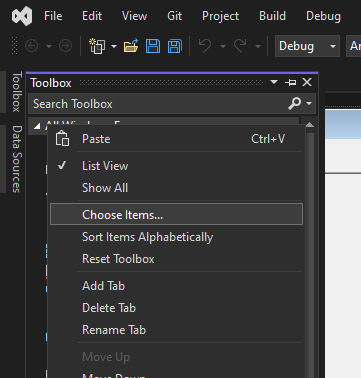Click the Paste clipboard icon

click(x=62, y=139)
